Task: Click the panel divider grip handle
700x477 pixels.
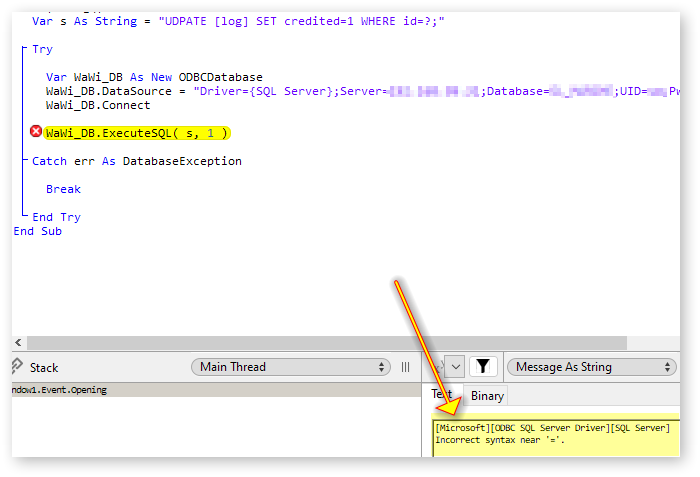Action: point(405,367)
